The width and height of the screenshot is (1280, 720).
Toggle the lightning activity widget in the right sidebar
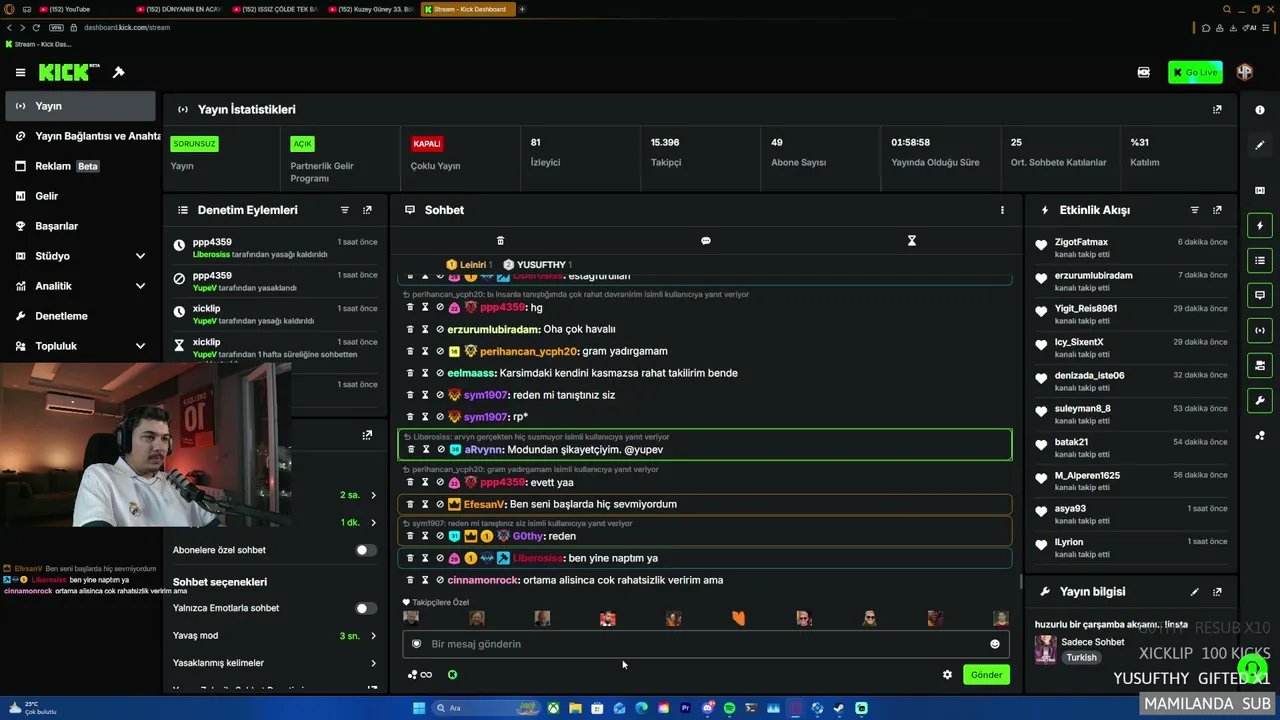1260,226
